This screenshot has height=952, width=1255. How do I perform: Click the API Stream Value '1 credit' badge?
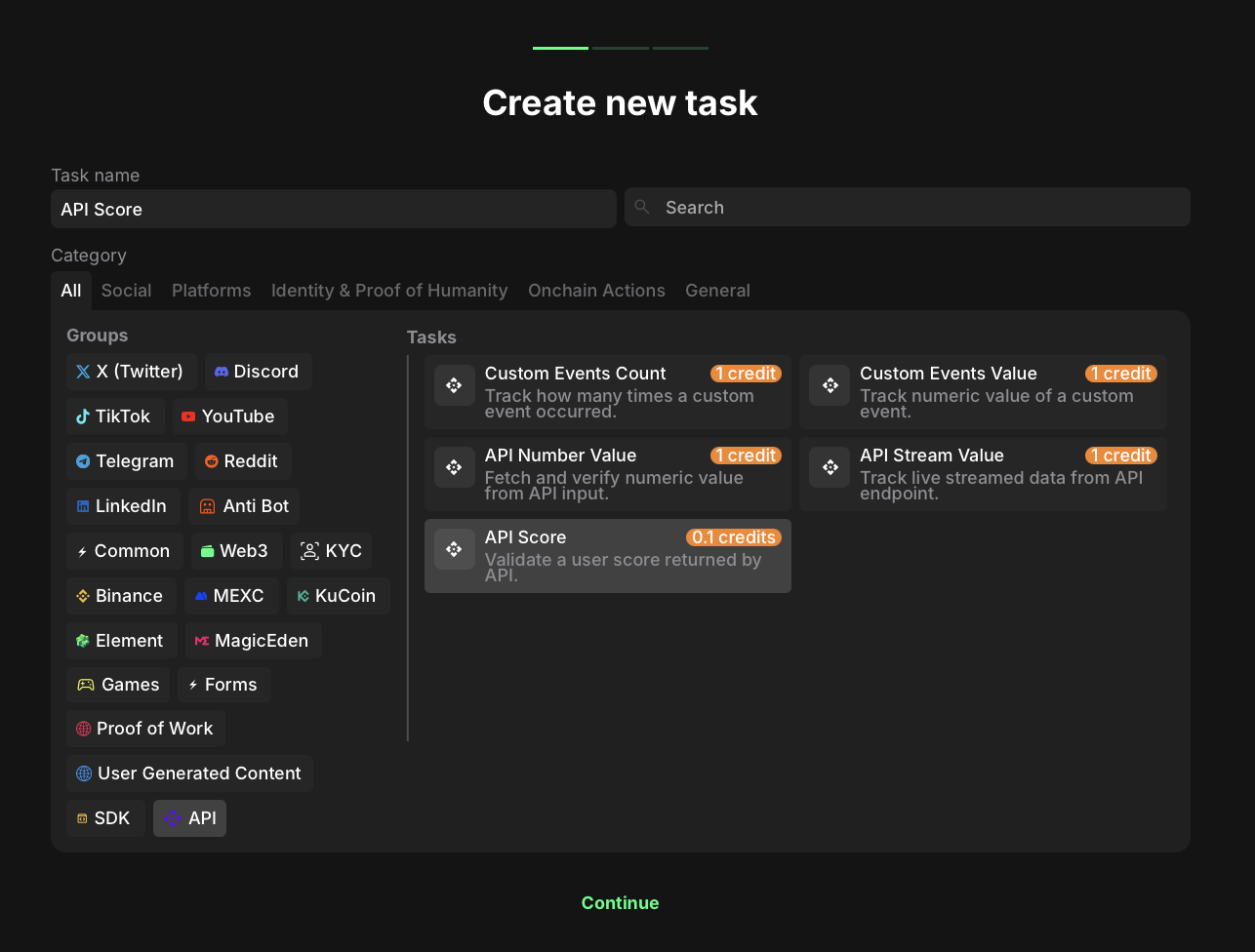[1120, 456]
